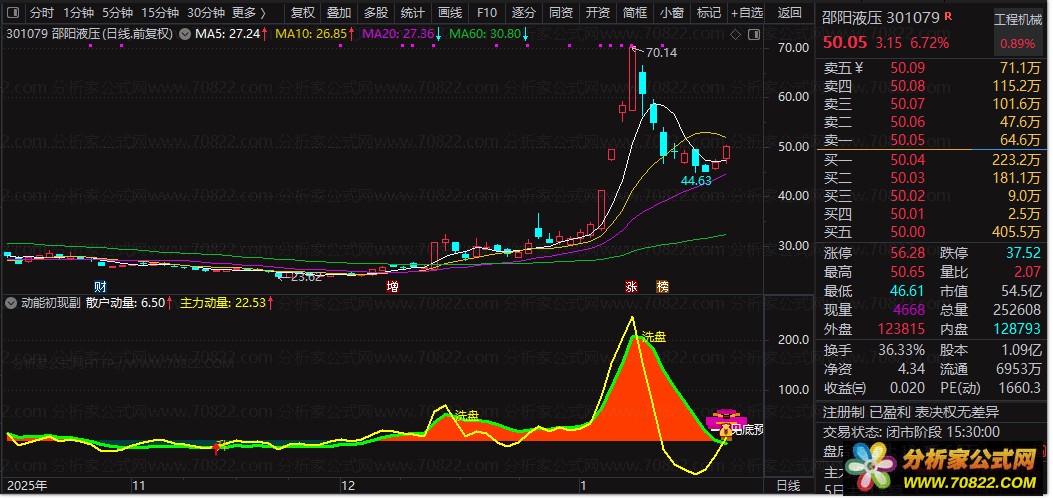Click the 增 event marker on chart
The height and width of the screenshot is (499, 1053).
pyautogui.click(x=392, y=287)
